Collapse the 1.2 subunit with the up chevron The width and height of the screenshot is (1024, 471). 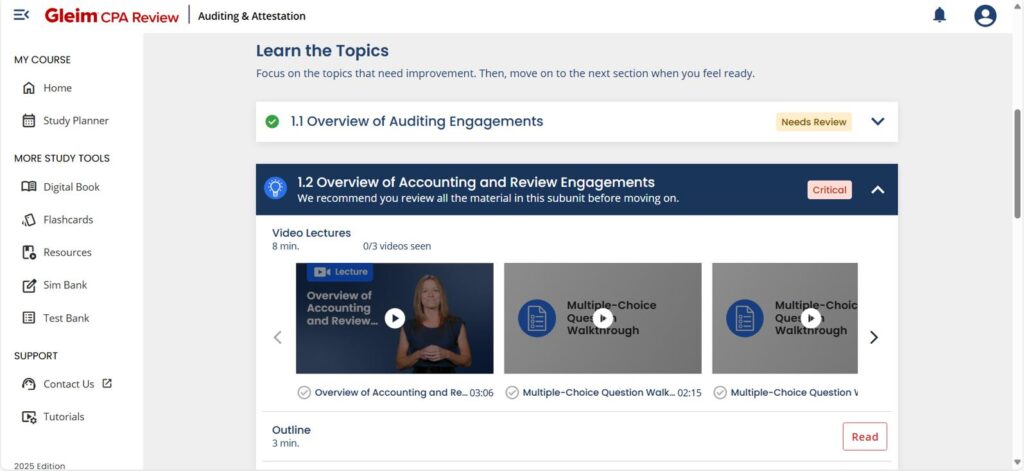[x=878, y=189]
